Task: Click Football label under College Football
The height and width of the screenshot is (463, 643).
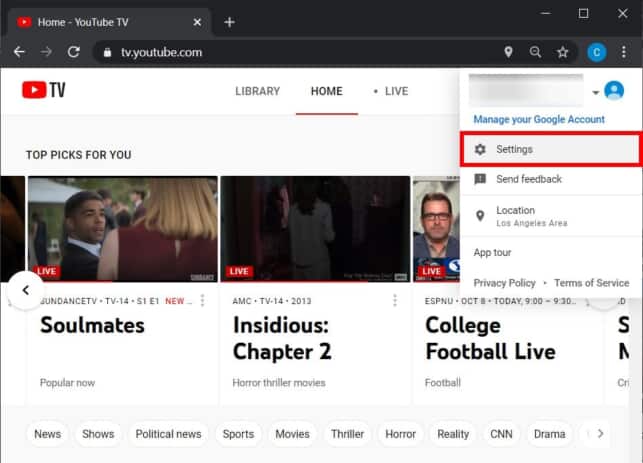Action: [x=443, y=383]
